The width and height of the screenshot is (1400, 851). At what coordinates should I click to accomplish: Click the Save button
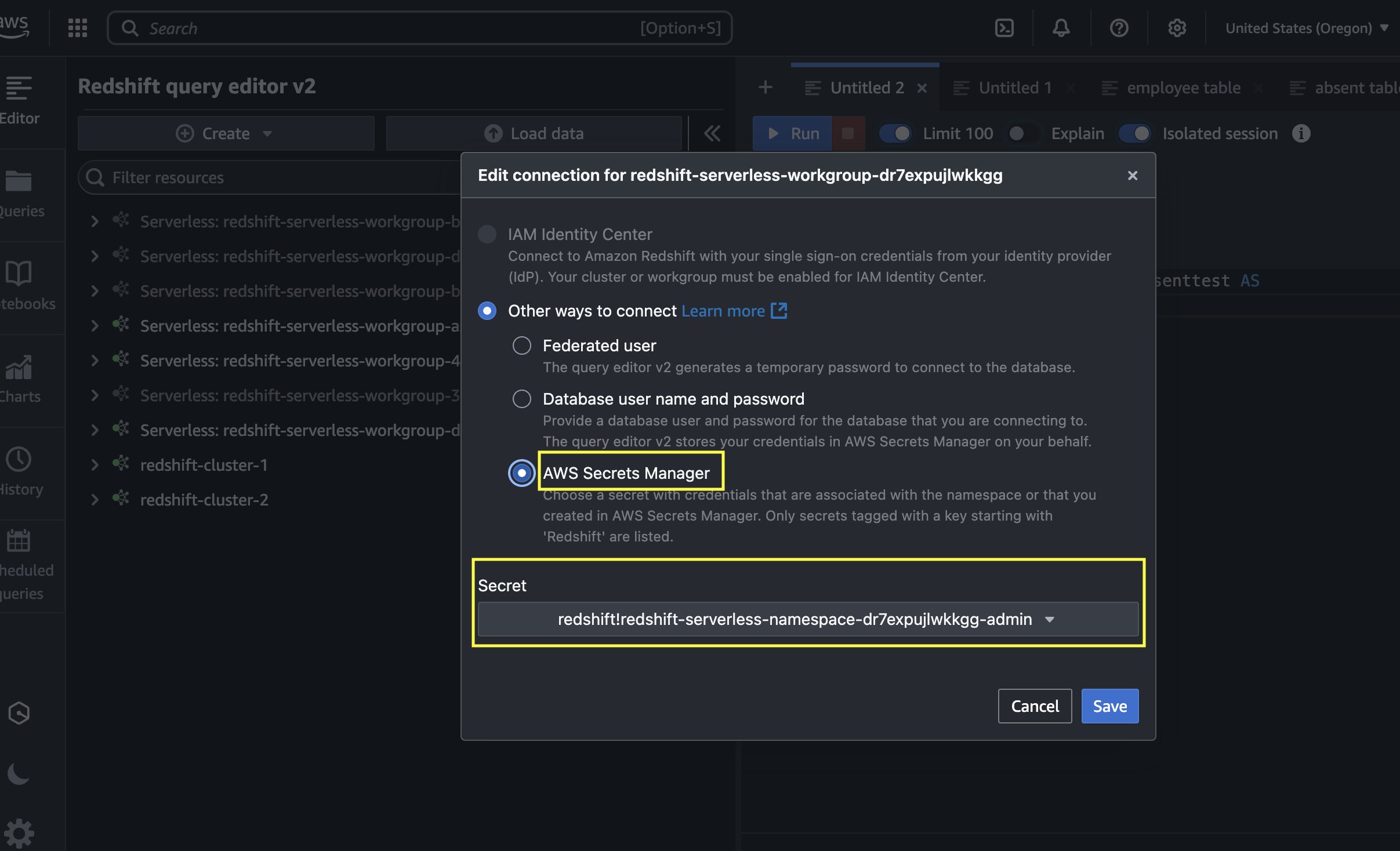pos(1109,706)
